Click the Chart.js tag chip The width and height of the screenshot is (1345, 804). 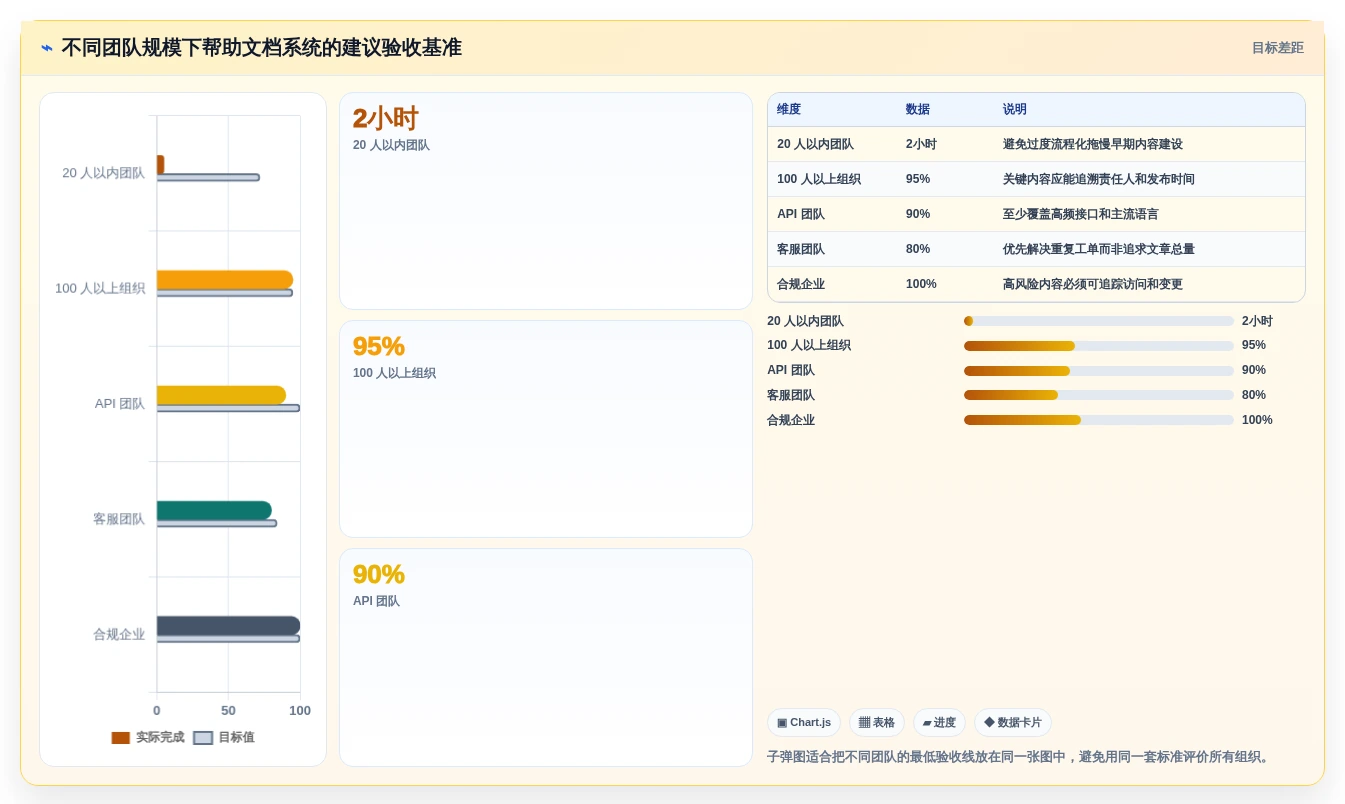pyautogui.click(x=804, y=723)
